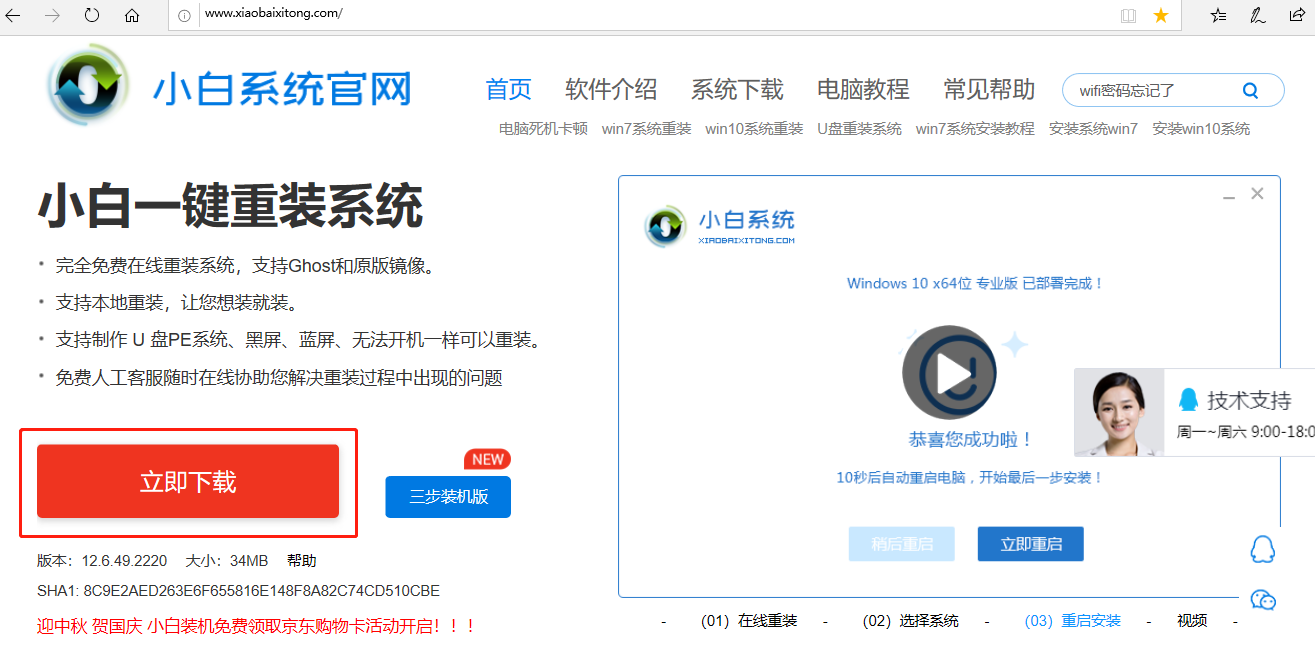Select the (02) 选择系统 step tab
Viewport: 1315px width, 650px height.
tap(910, 621)
